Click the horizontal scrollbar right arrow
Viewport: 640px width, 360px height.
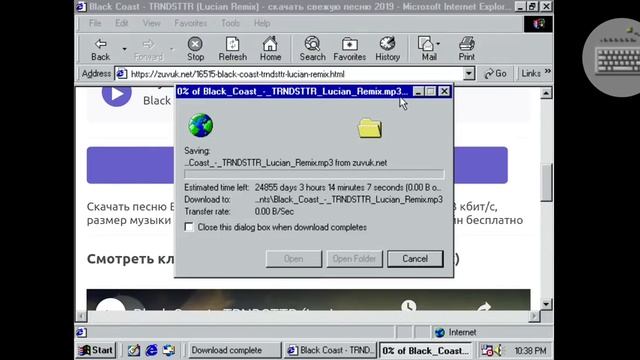point(534,316)
